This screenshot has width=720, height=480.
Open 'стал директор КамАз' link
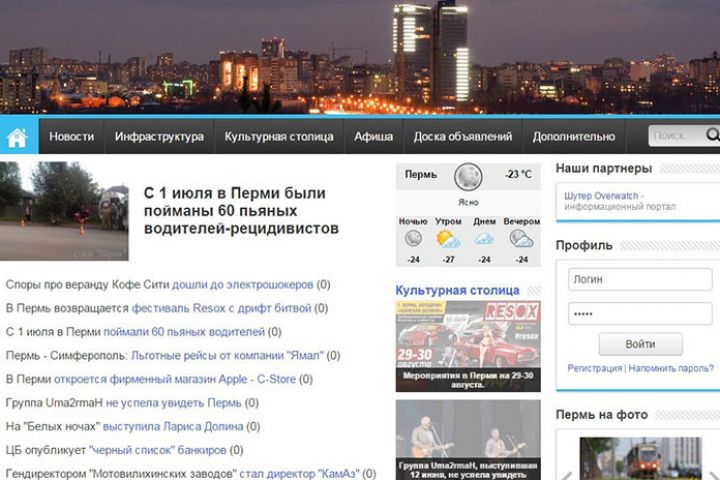299,474
